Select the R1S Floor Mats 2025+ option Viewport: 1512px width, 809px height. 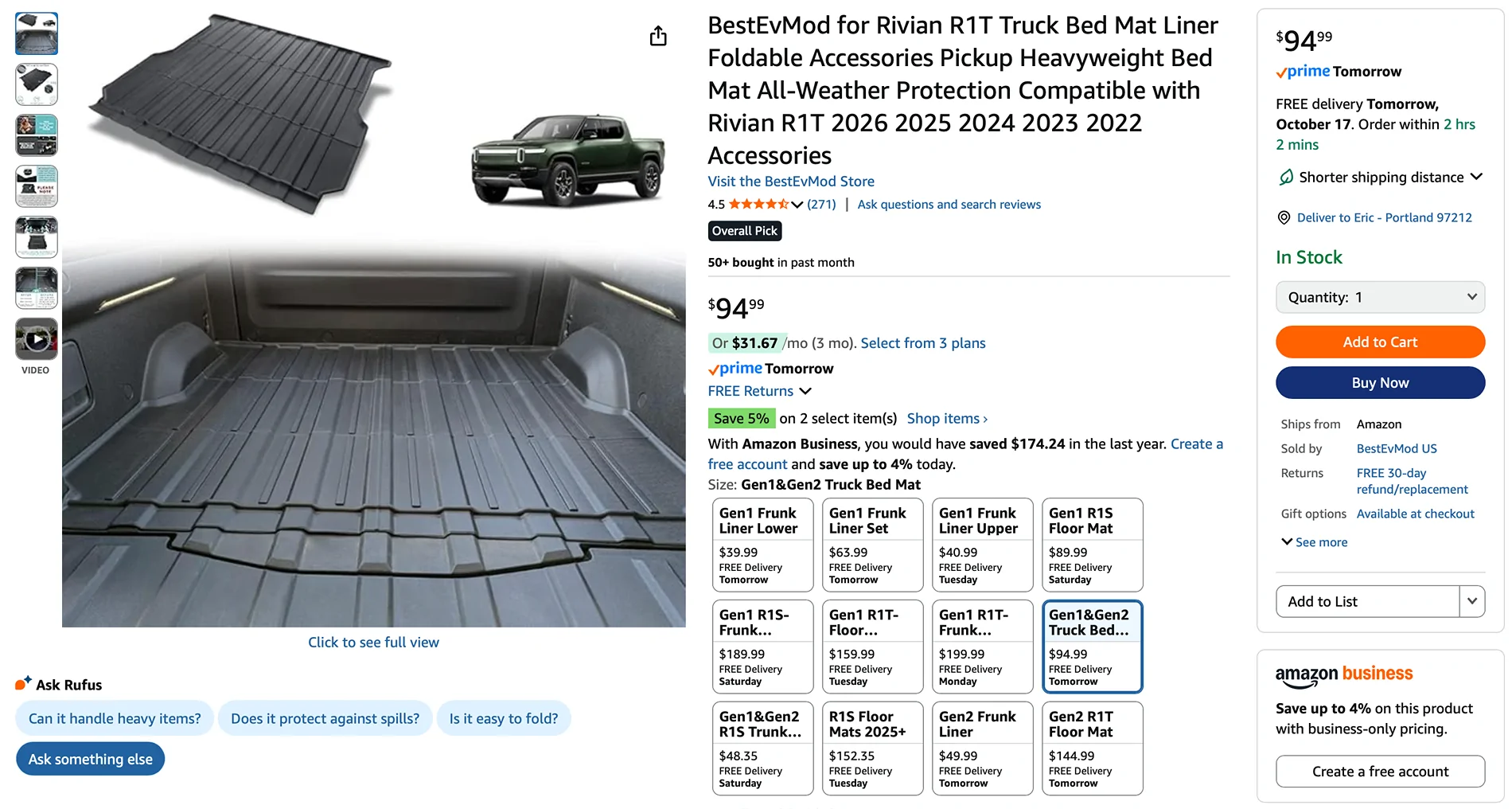(x=872, y=748)
